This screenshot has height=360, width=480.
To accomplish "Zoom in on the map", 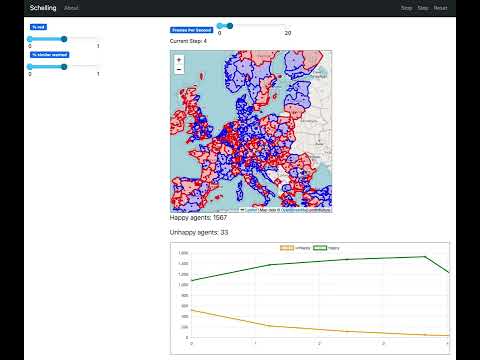I will click(x=179, y=60).
